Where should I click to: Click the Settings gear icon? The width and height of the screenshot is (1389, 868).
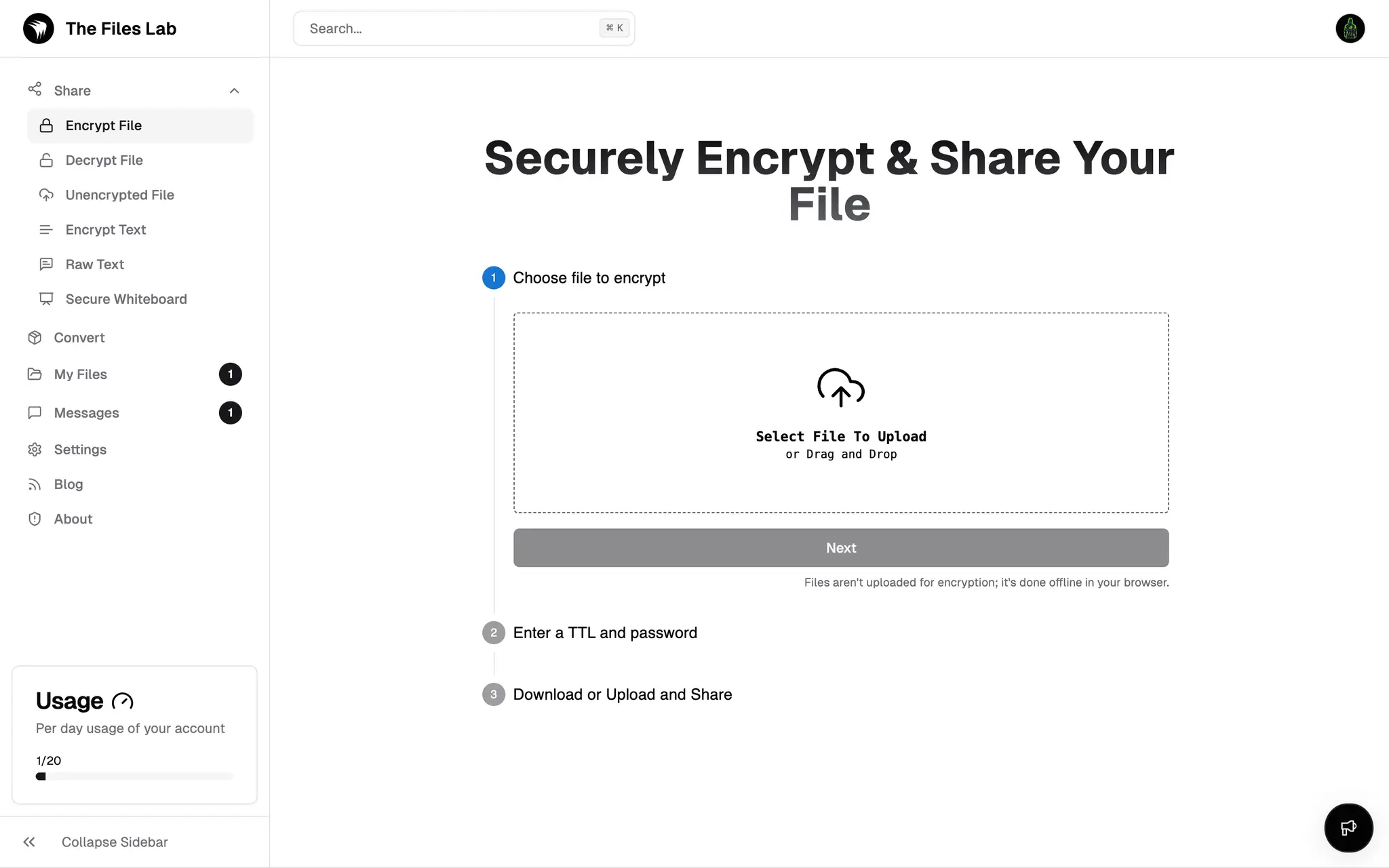[34, 449]
